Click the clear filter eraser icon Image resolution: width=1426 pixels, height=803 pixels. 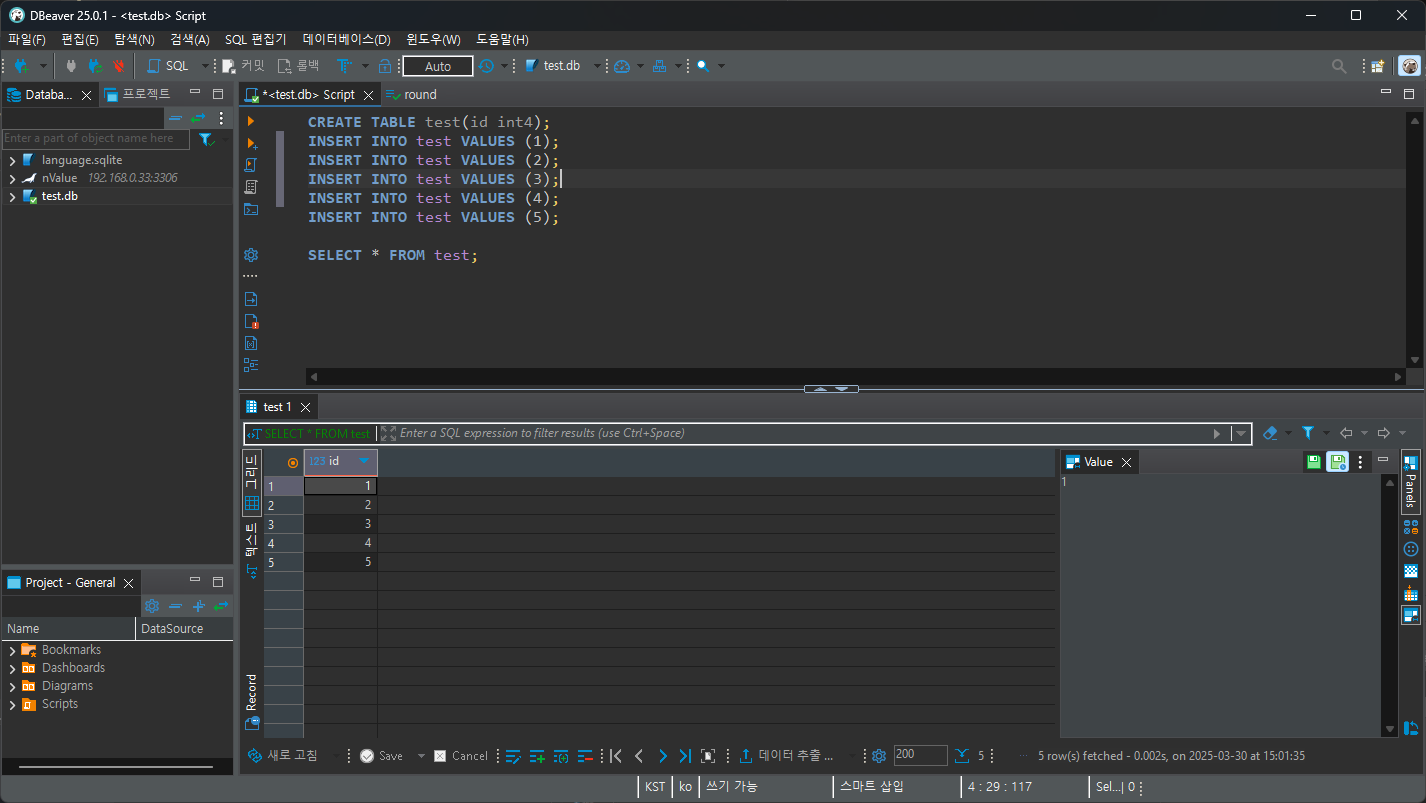coord(1270,433)
